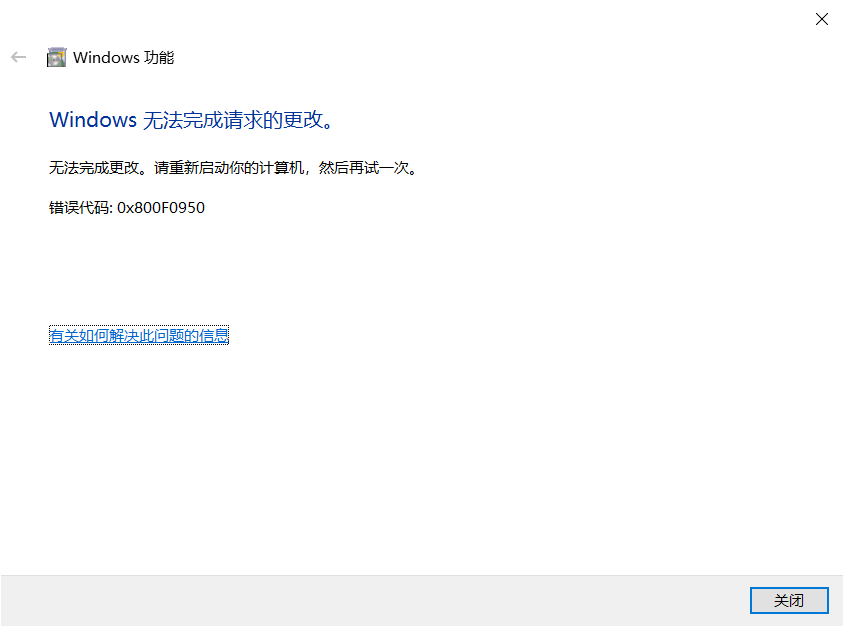Click the heading Windows 无法完成请求的更改
Image resolution: width=844 pixels, height=627 pixels.
(192, 119)
